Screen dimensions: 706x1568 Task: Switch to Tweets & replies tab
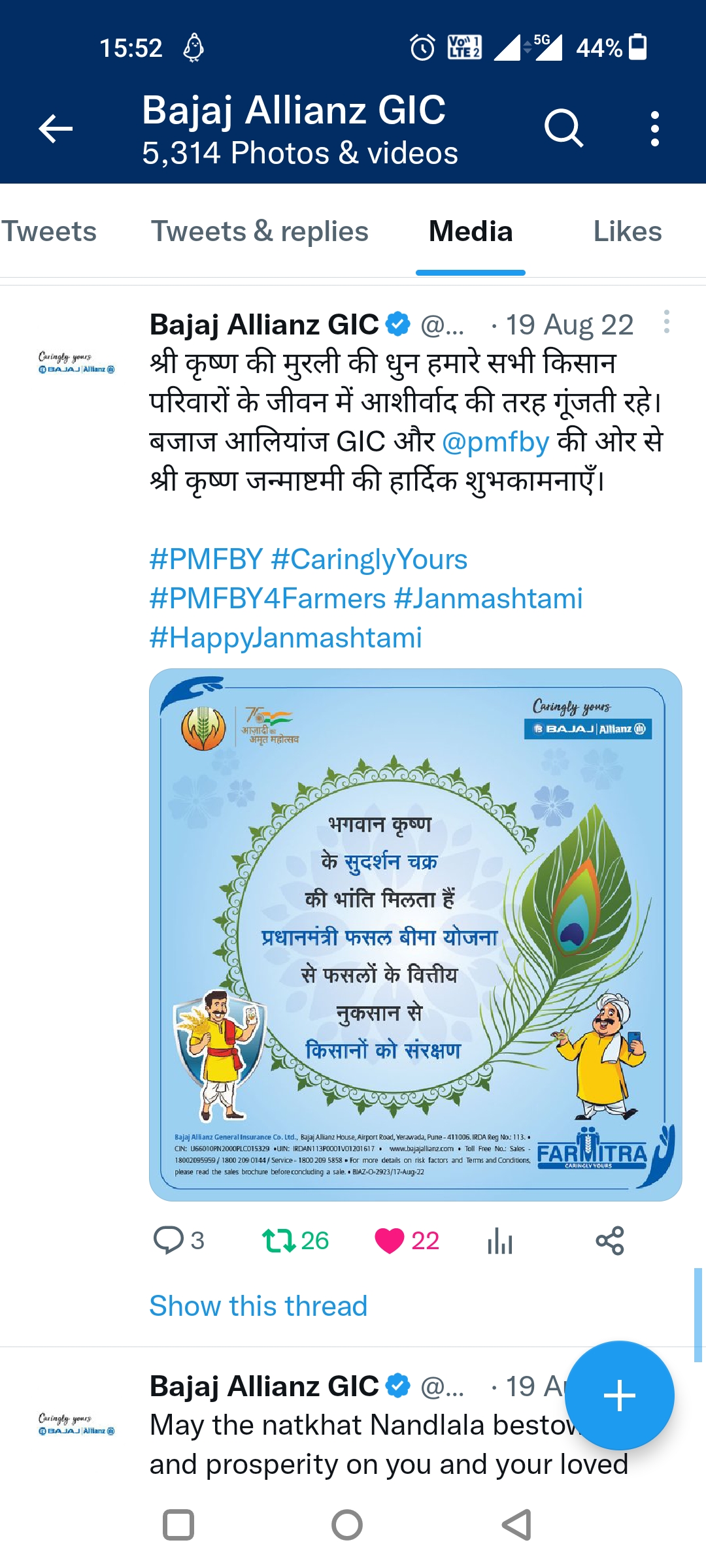tap(260, 231)
